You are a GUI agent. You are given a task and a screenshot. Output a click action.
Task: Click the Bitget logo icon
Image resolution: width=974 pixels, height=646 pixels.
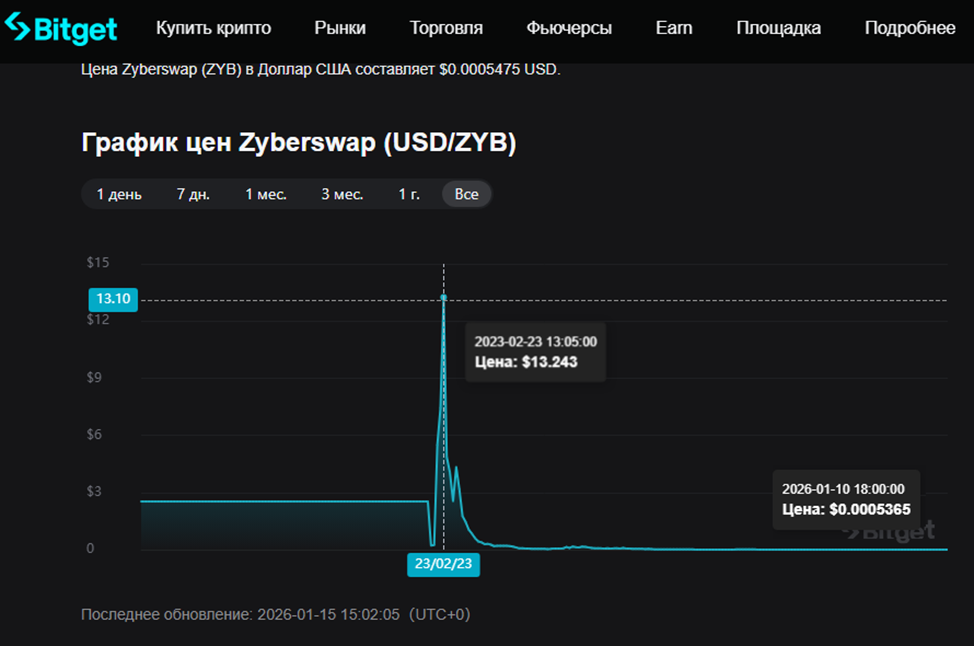[x=17, y=28]
